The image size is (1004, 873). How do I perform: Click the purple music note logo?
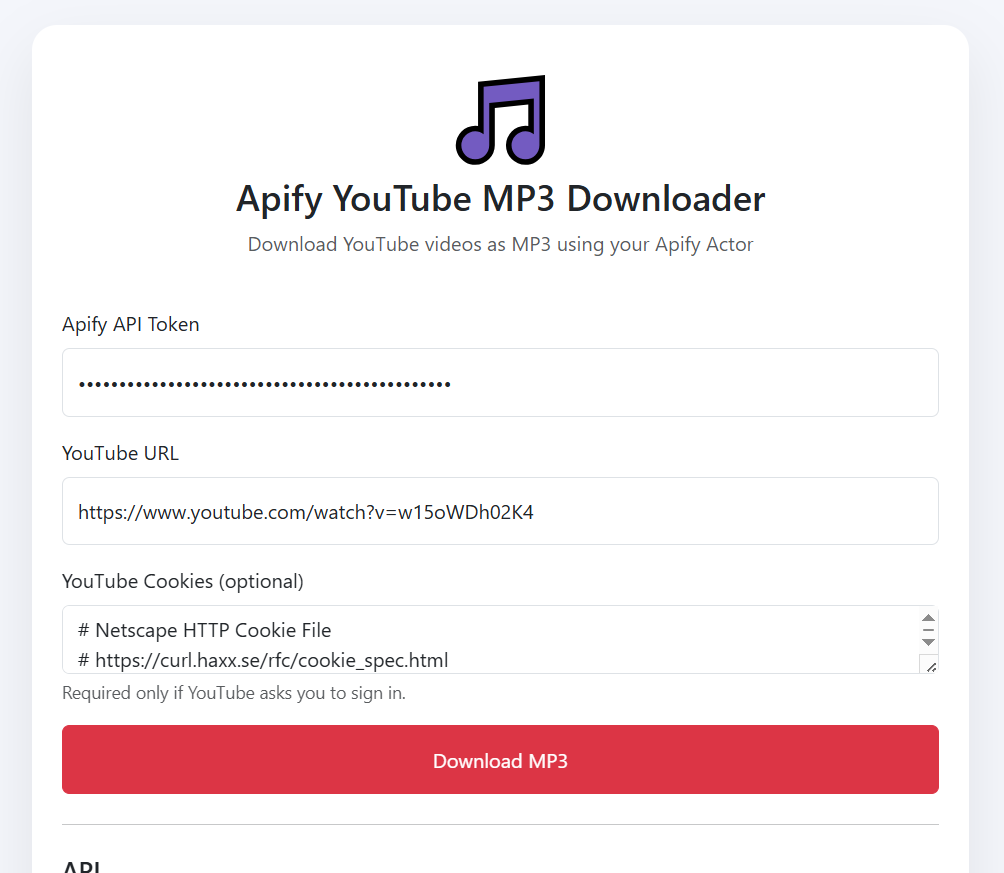501,120
